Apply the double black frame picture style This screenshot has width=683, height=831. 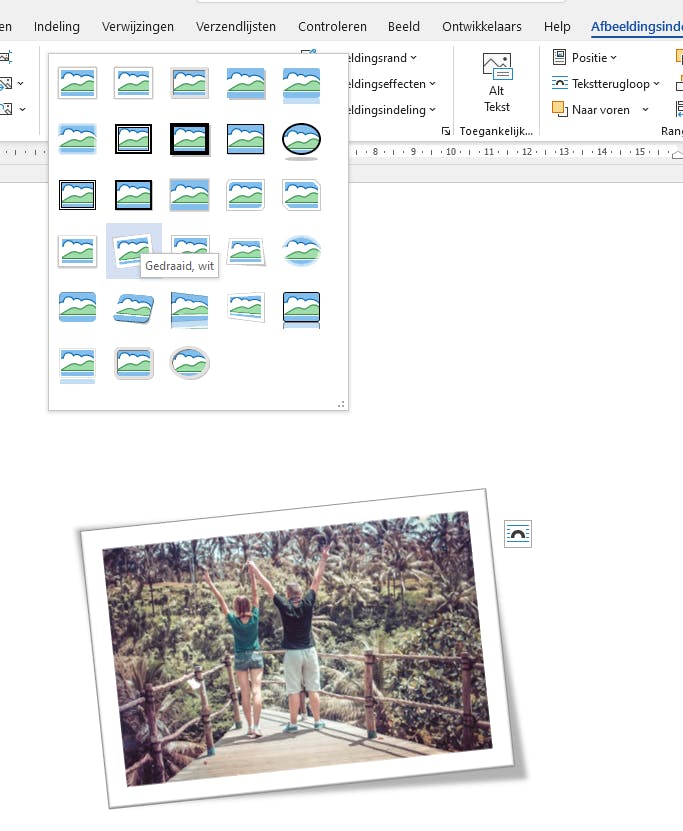pyautogui.click(x=134, y=139)
